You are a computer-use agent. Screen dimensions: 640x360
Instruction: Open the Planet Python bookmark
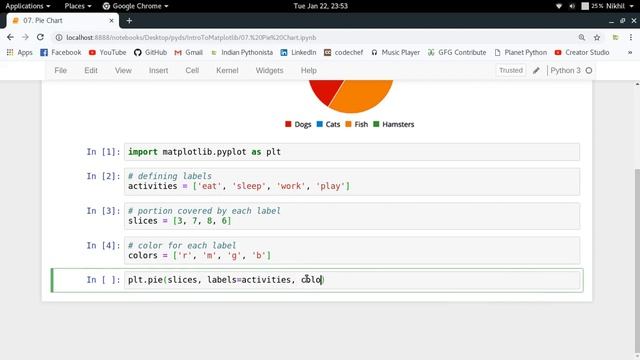[x=520, y=52]
